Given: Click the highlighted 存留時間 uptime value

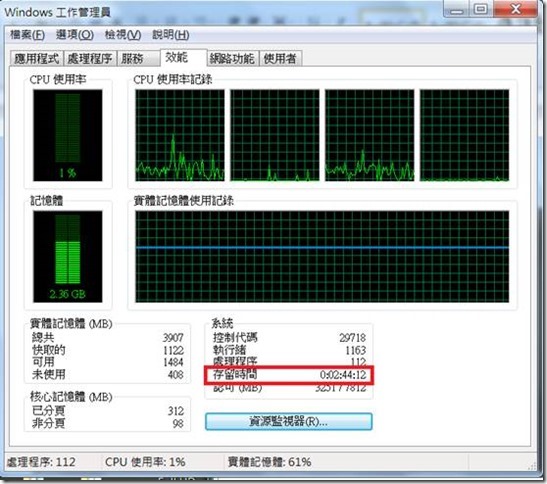Looking at the screenshot, I should pyautogui.click(x=343, y=375).
